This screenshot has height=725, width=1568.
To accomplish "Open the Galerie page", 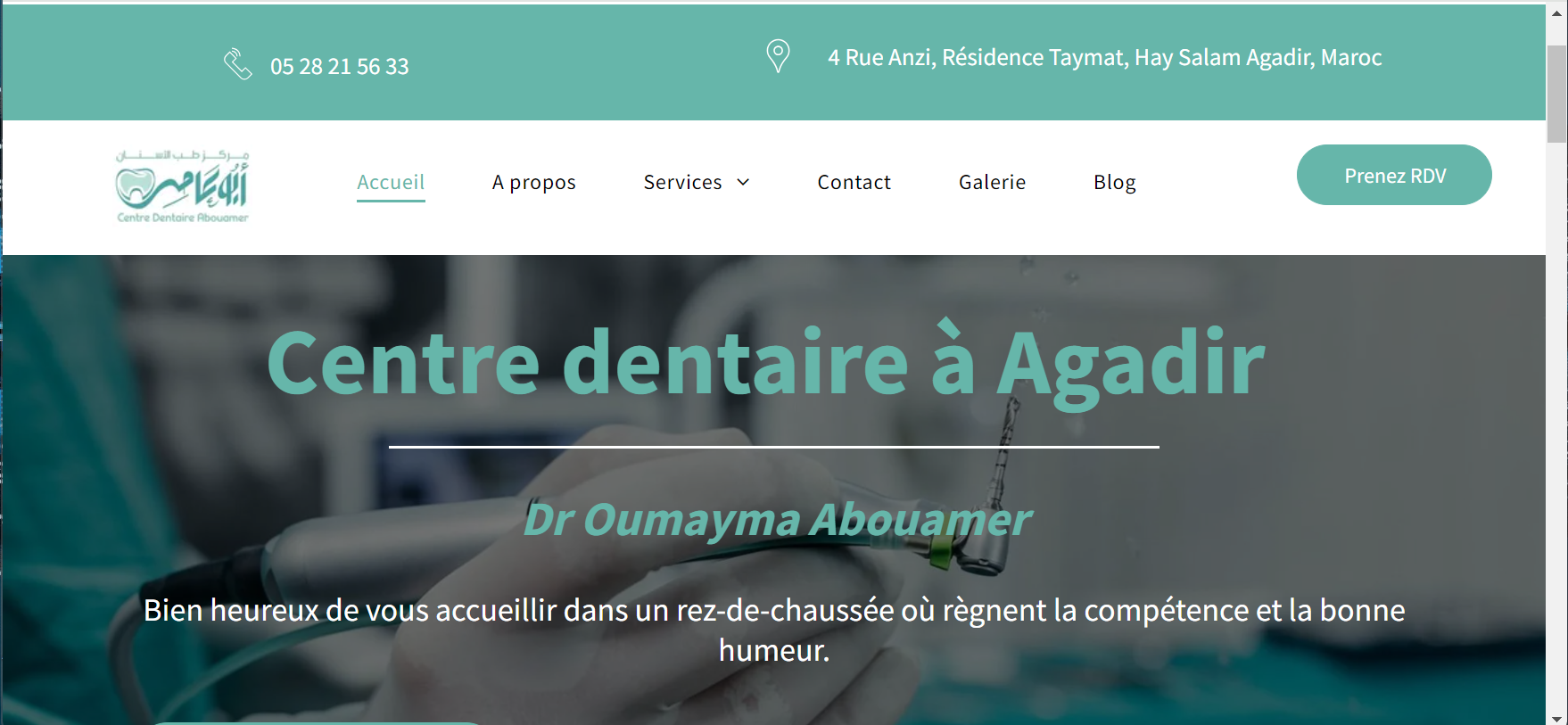I will (992, 182).
